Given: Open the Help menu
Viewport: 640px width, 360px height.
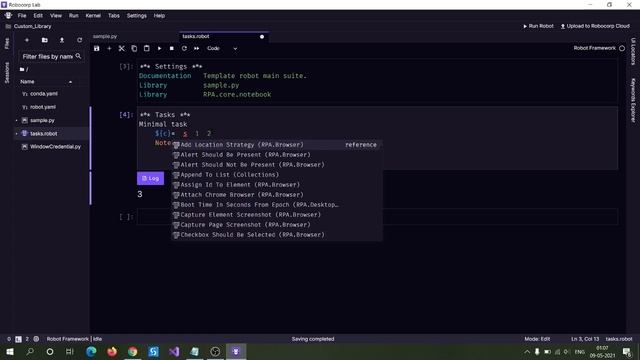Looking at the screenshot, I should [159, 16].
